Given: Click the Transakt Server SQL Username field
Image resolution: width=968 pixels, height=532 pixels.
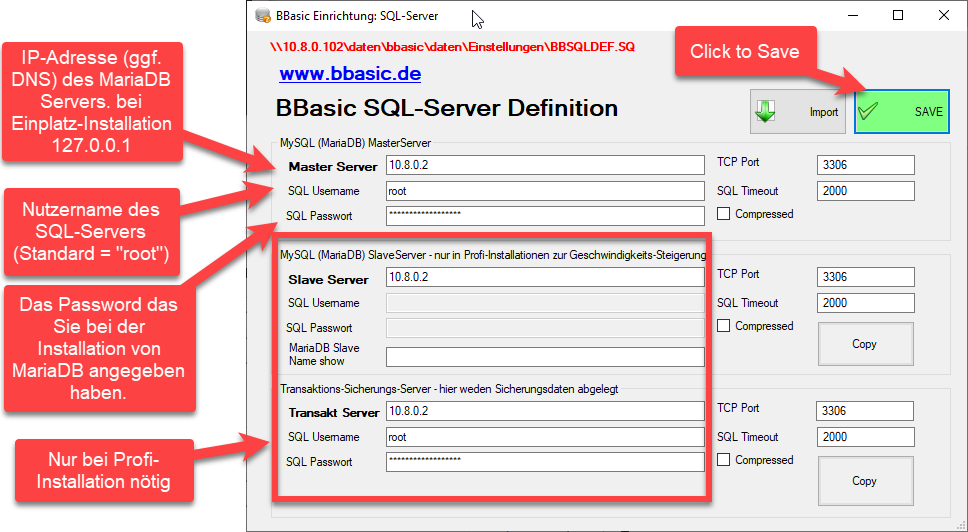Looking at the screenshot, I should pos(545,437).
